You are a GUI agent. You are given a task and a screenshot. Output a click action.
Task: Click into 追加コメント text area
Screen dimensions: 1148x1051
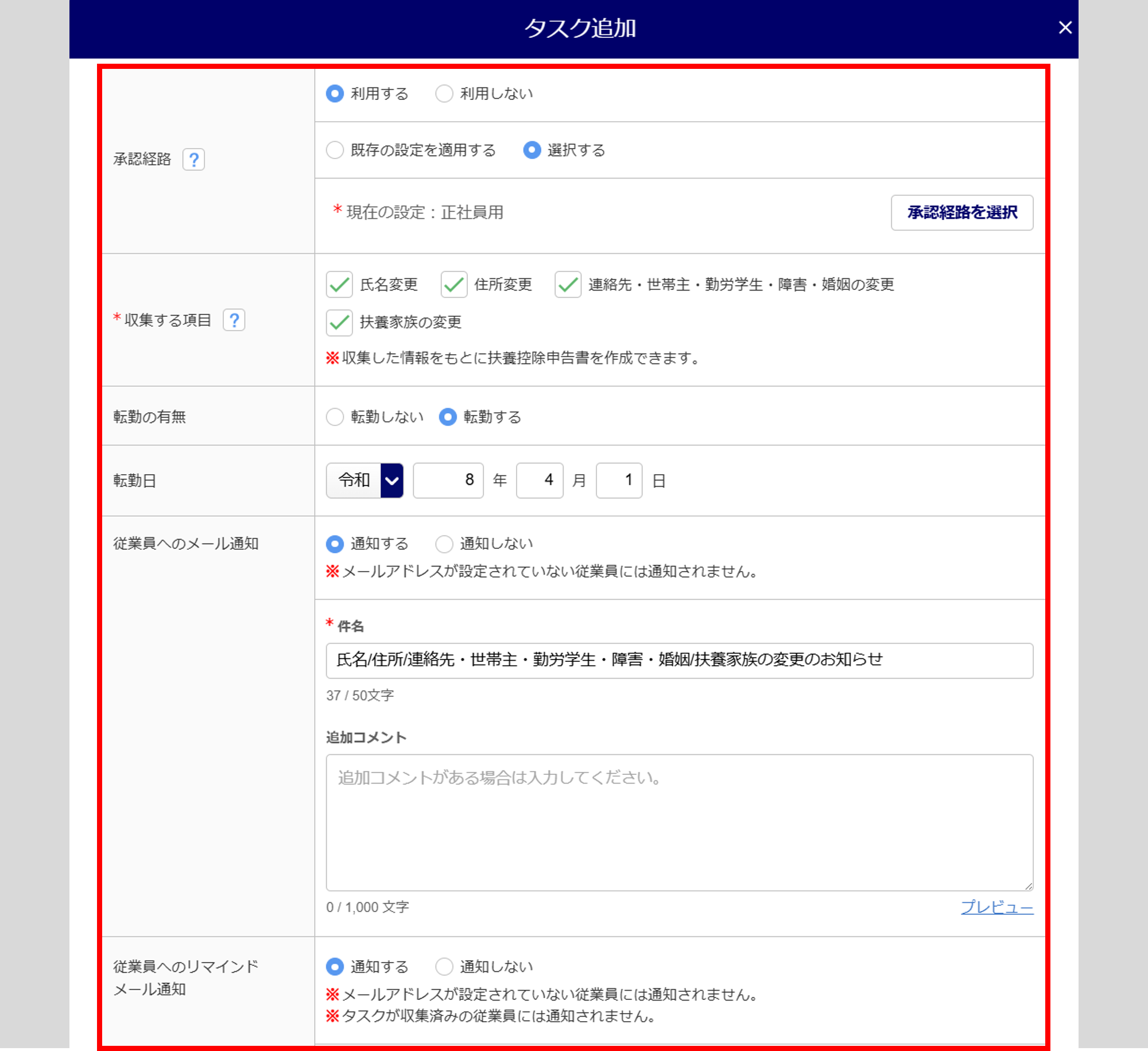point(679,822)
